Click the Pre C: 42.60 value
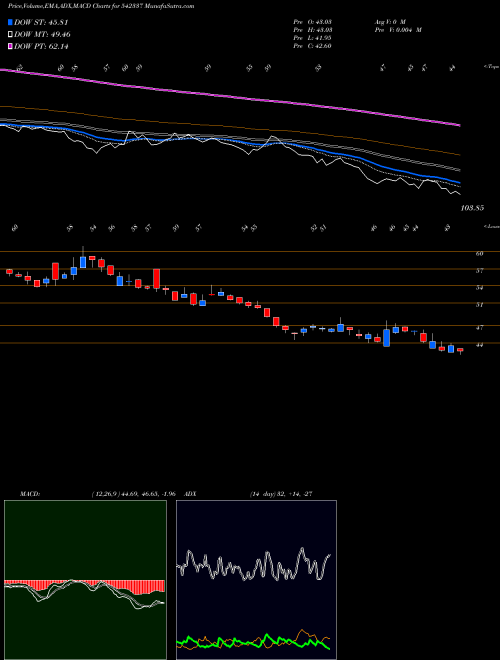This screenshot has width=500, height=660. [x=312, y=46]
